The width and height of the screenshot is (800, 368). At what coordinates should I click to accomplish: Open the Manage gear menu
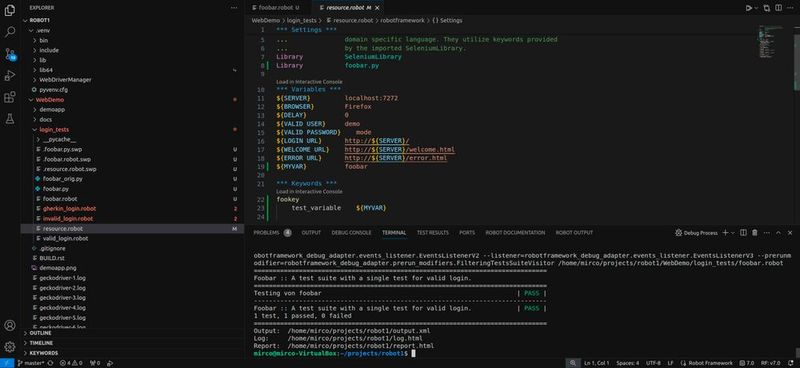[10, 347]
